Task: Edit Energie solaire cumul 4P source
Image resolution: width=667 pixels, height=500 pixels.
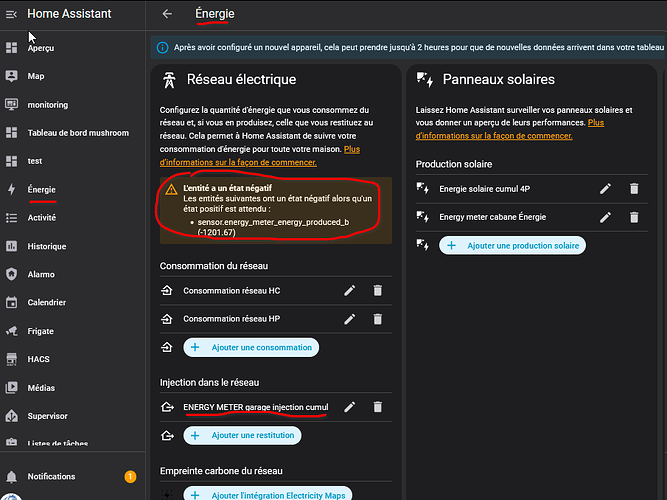Action: tap(605, 188)
